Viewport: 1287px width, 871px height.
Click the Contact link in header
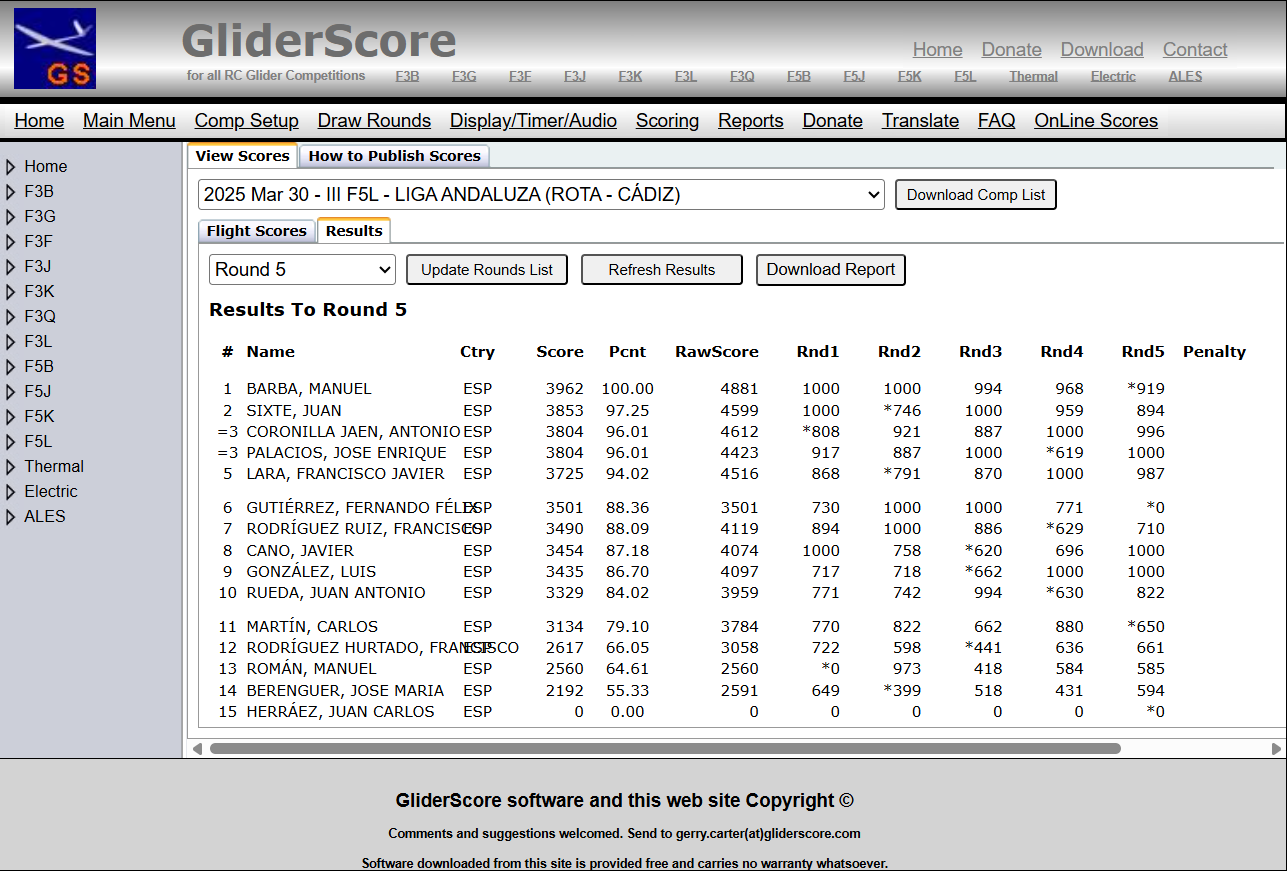click(x=1194, y=50)
